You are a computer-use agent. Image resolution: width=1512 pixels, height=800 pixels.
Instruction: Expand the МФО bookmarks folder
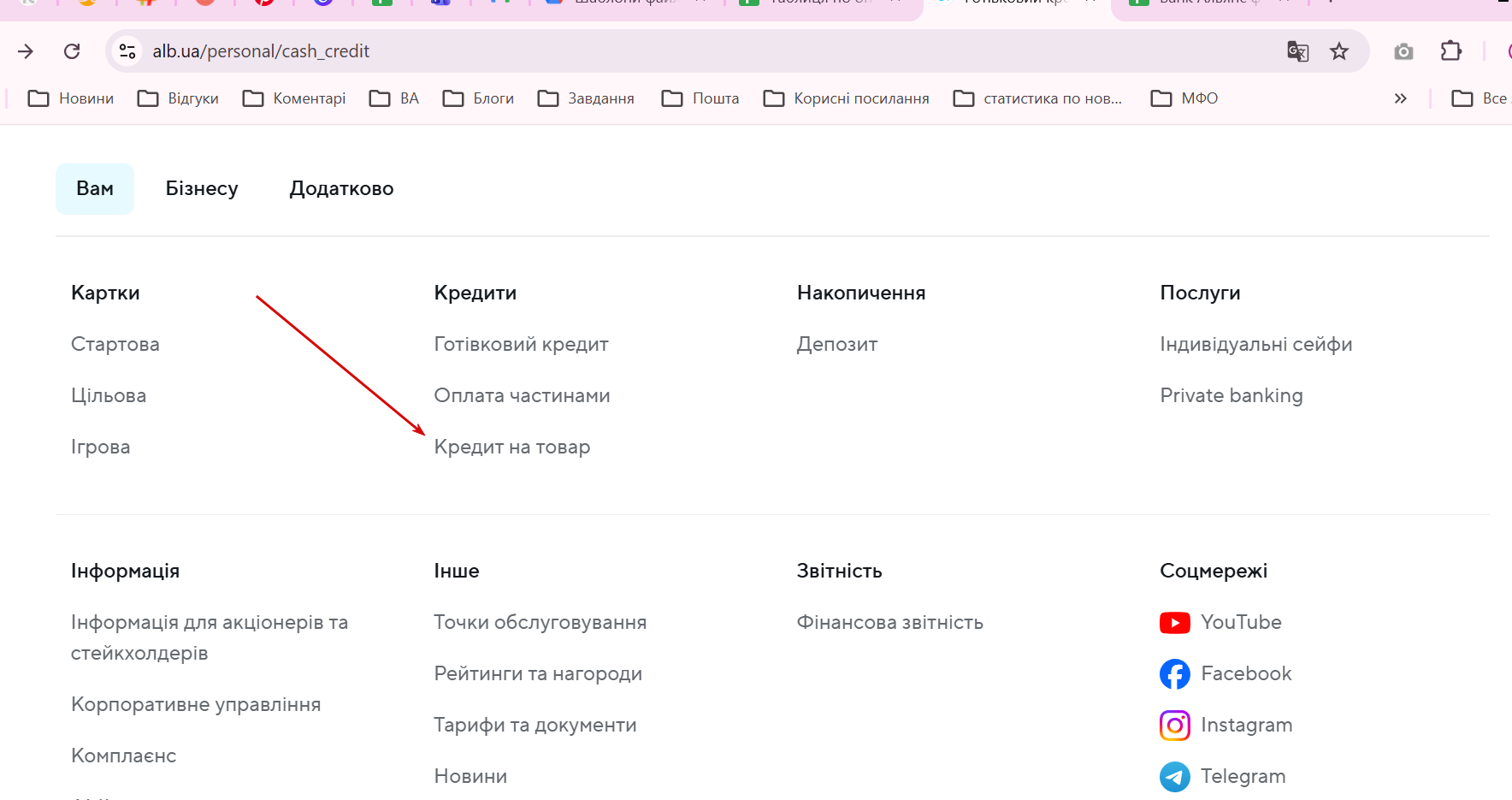coord(1184,98)
